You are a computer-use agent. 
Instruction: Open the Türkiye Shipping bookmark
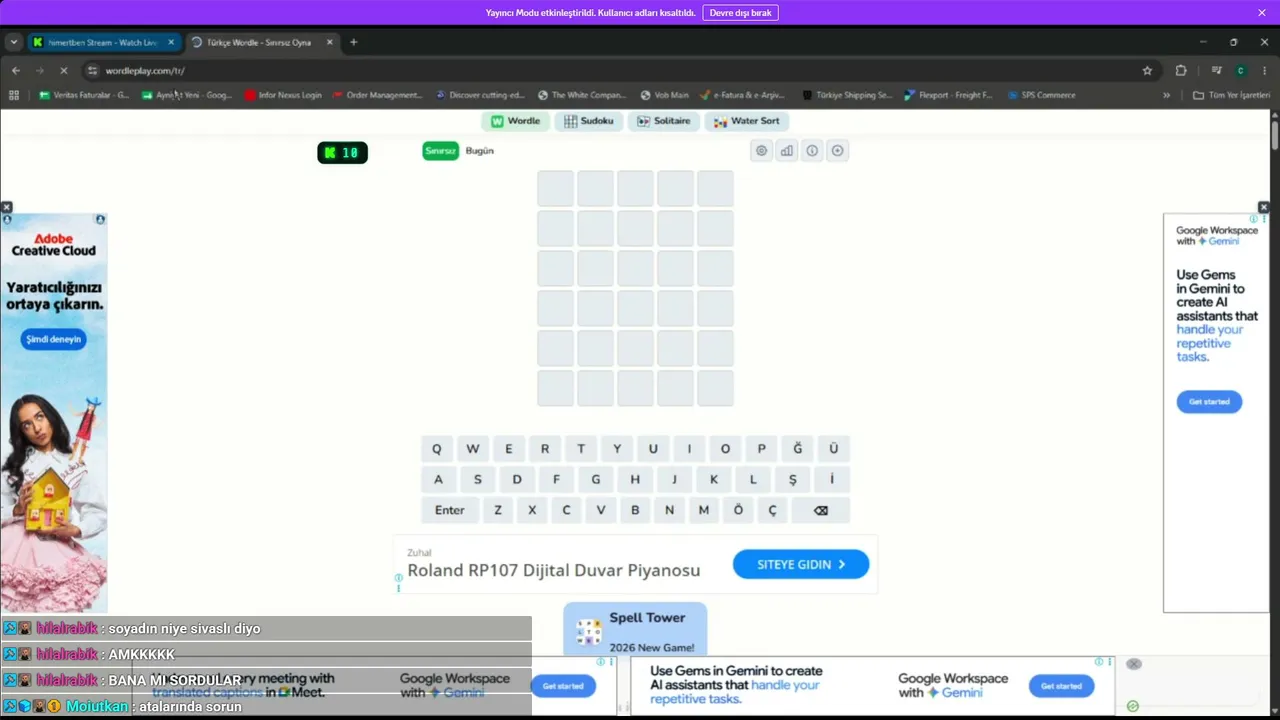848,95
